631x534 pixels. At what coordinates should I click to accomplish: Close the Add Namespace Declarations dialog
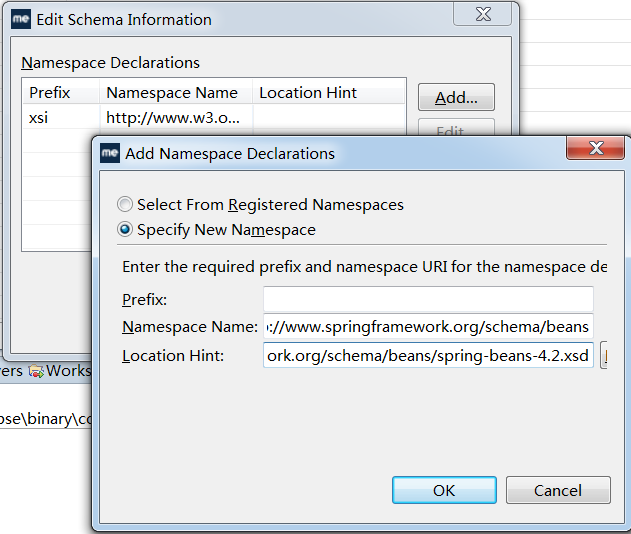point(596,148)
